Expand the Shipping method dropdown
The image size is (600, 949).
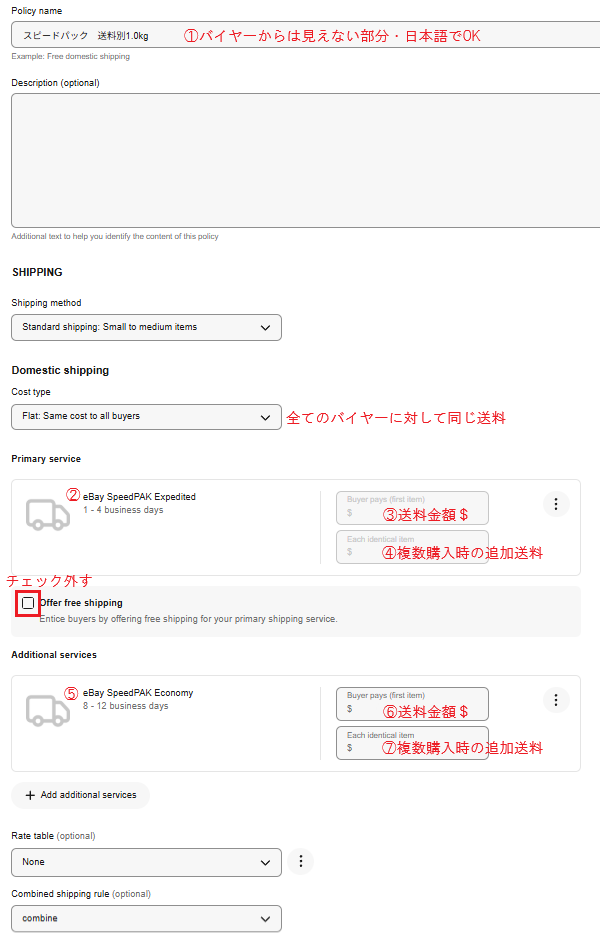click(x=146, y=327)
